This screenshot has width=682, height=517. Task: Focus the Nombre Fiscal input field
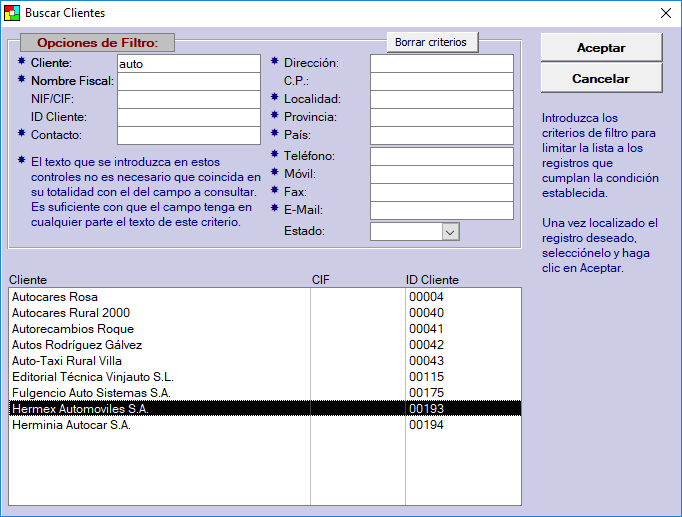[188, 81]
